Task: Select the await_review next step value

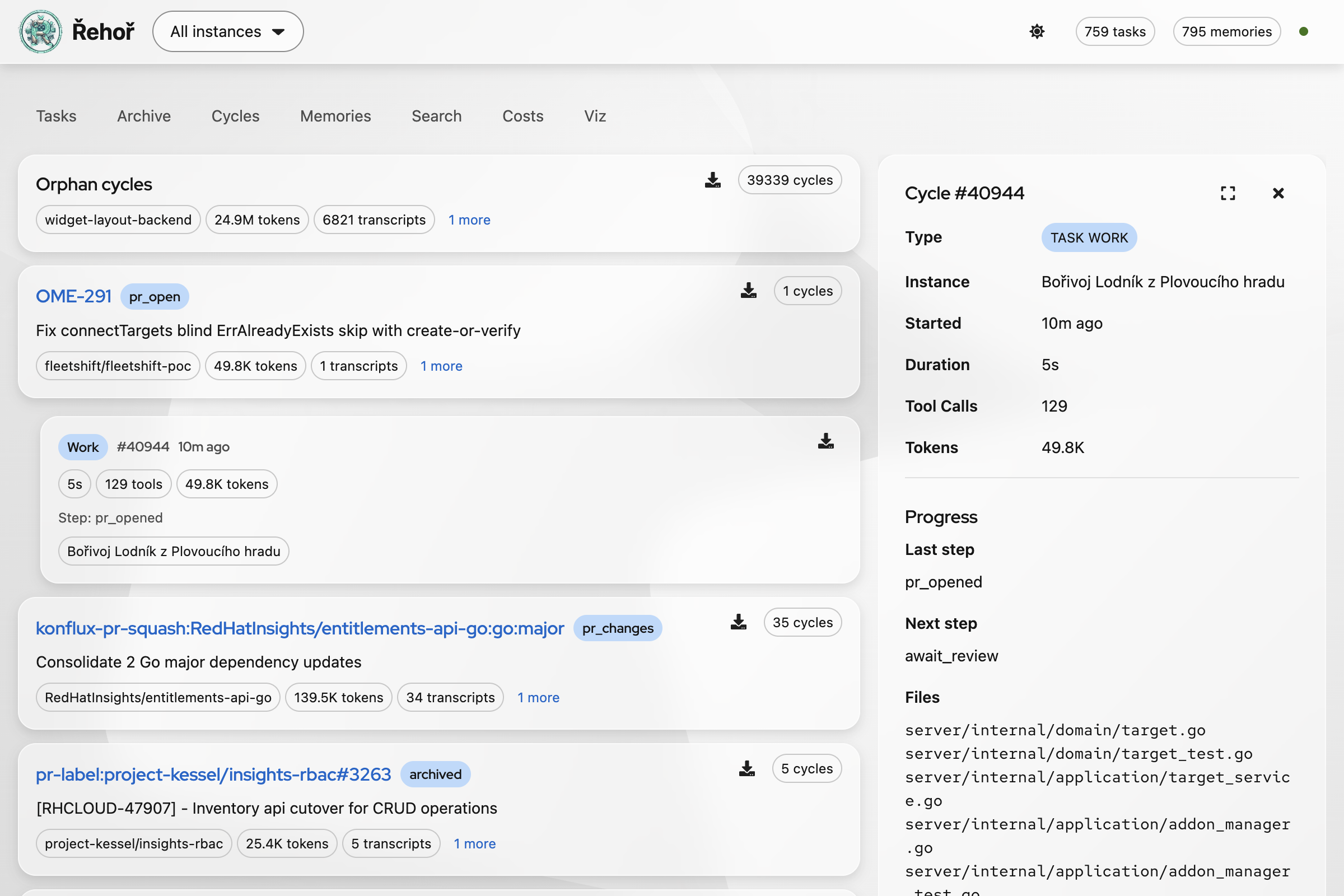Action: [951, 656]
